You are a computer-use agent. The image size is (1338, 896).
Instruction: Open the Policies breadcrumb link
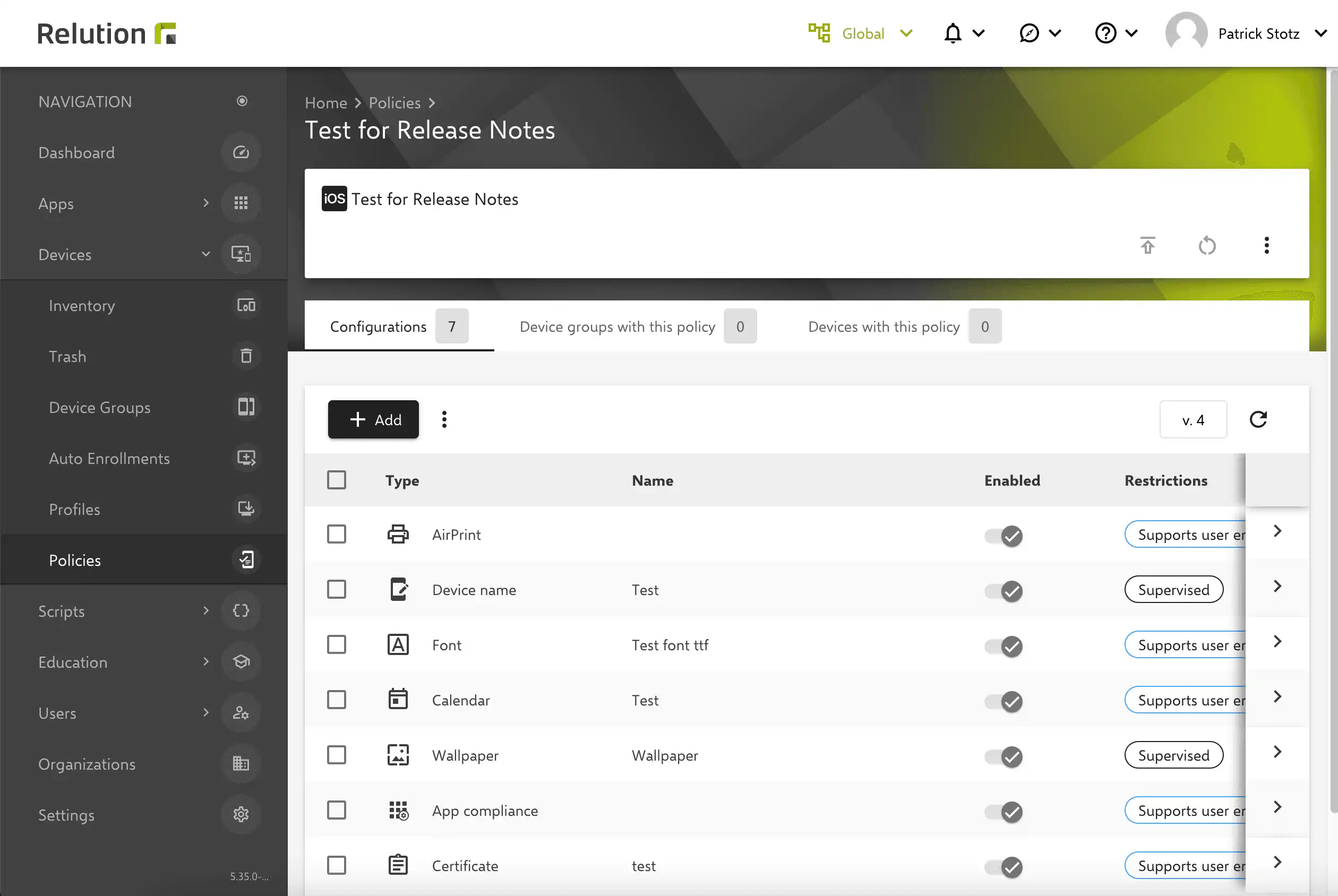coord(394,102)
